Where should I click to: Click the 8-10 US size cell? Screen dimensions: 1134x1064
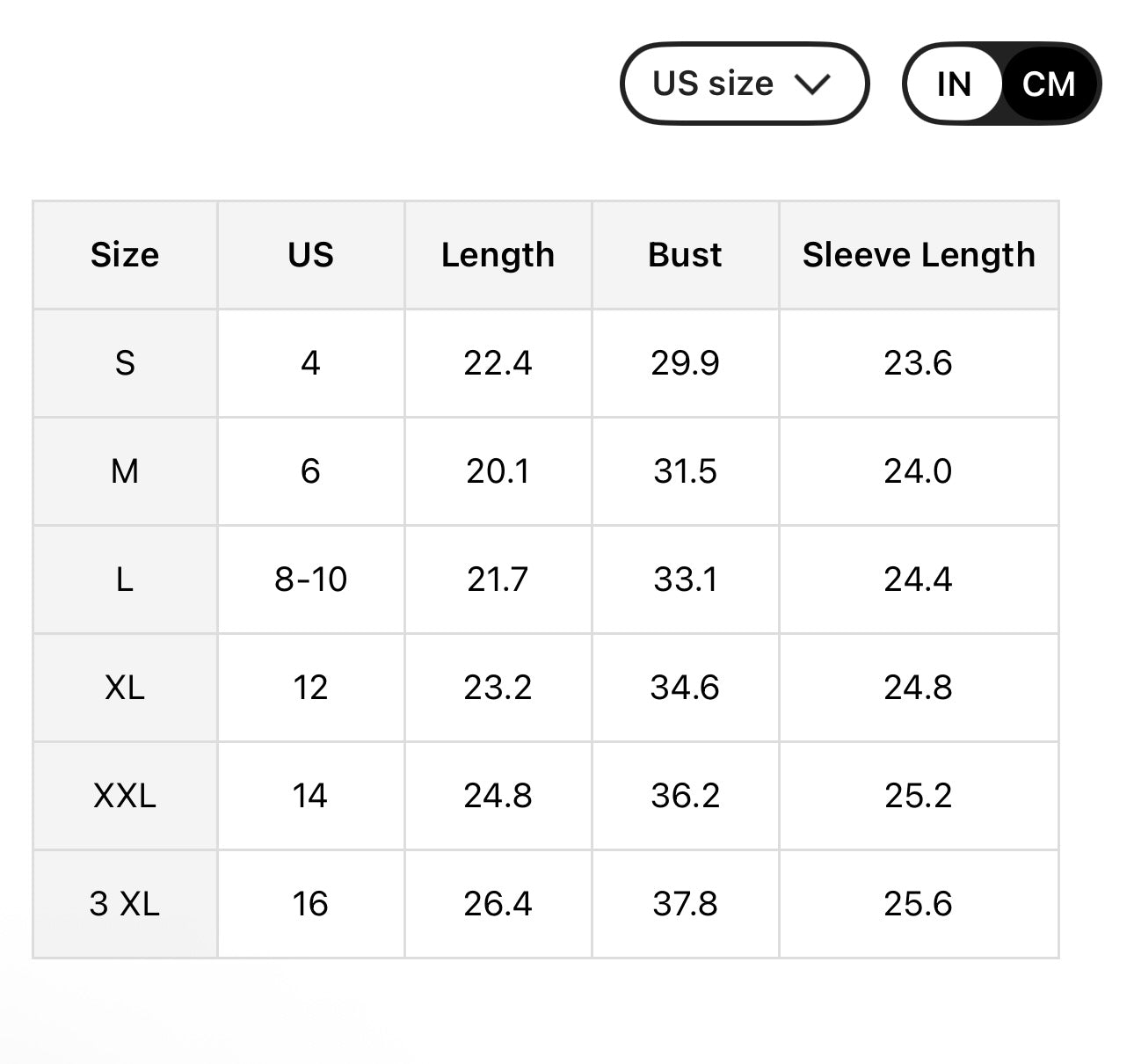310,579
